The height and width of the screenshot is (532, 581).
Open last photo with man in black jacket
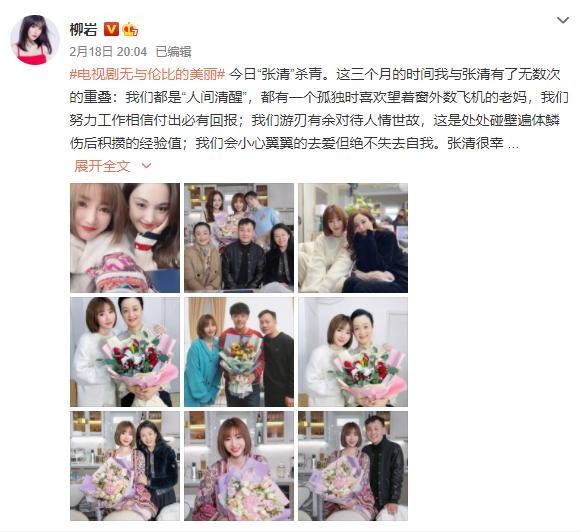pyautogui.click(x=353, y=466)
